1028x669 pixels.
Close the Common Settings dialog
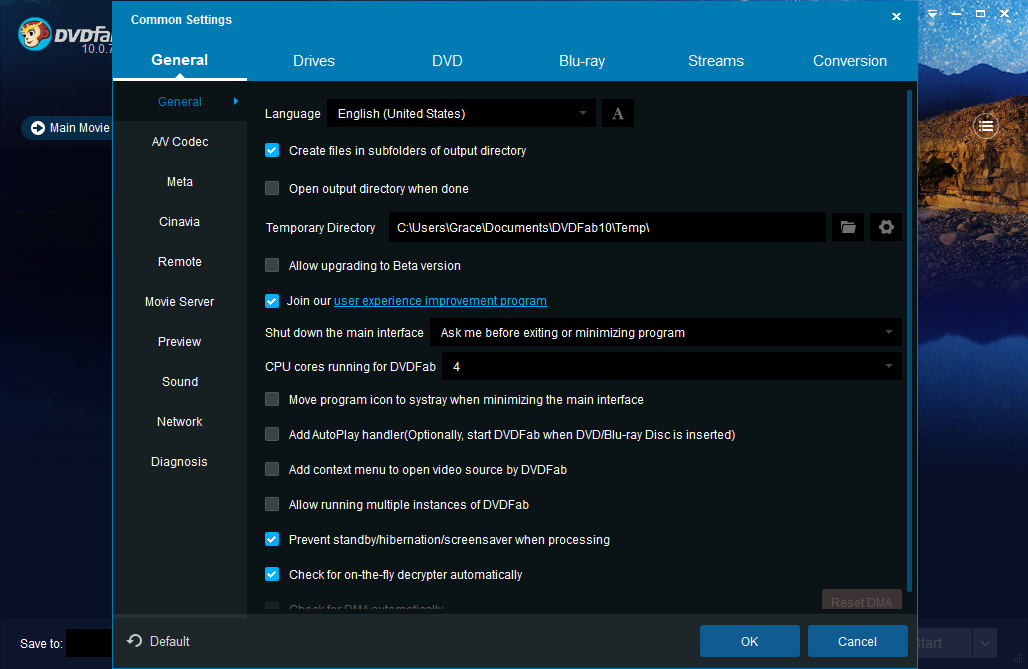tap(896, 16)
